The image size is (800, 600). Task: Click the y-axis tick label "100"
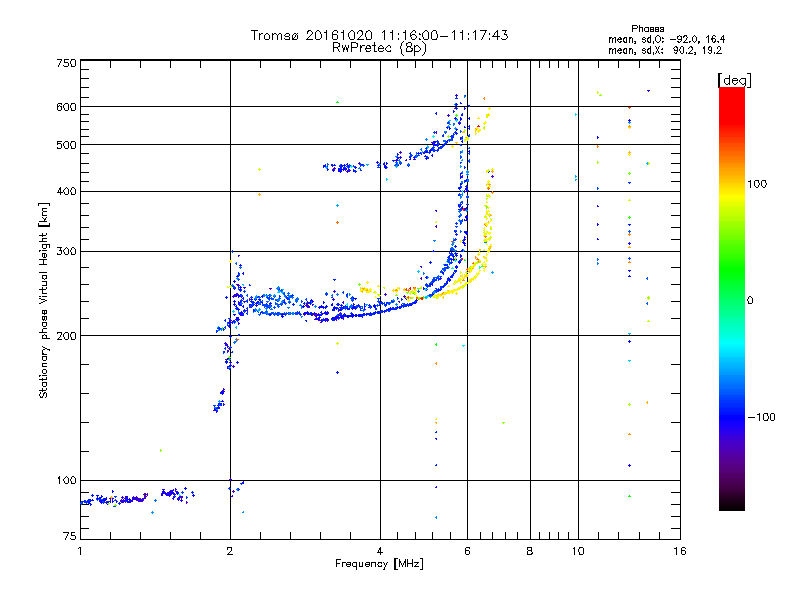pyautogui.click(x=66, y=480)
